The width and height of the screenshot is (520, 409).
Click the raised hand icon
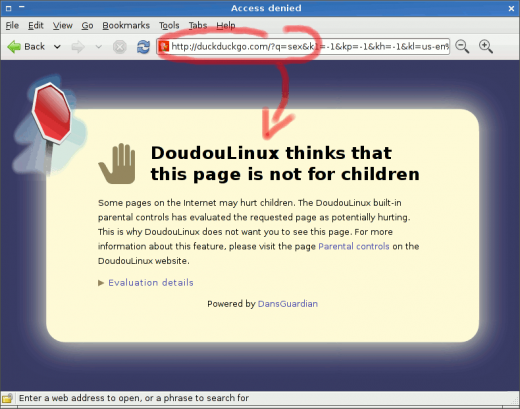[x=117, y=163]
